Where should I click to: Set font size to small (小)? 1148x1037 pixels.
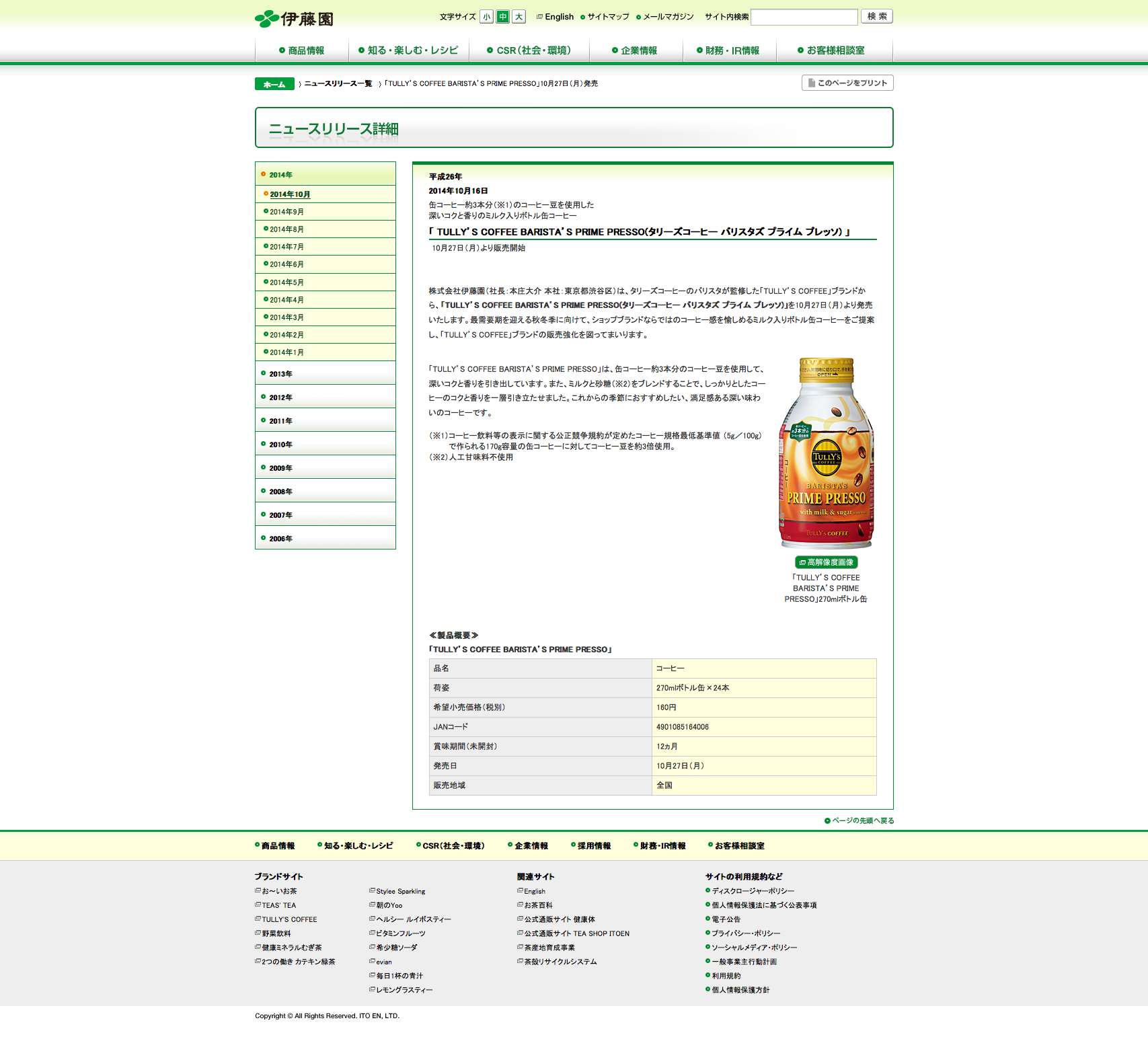click(x=486, y=17)
